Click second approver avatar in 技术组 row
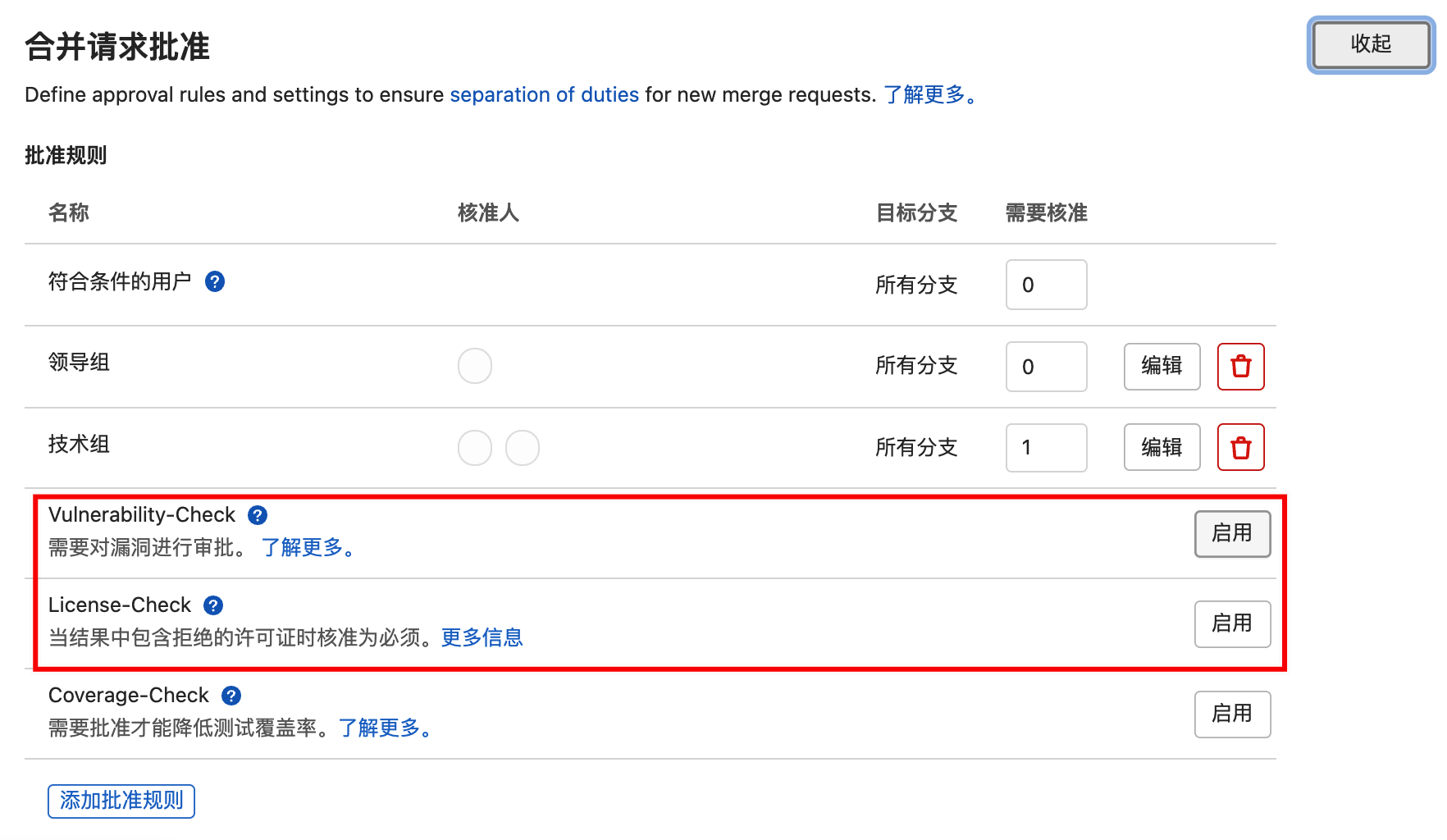Screen dimensions: 1447x840 (x=523, y=448)
